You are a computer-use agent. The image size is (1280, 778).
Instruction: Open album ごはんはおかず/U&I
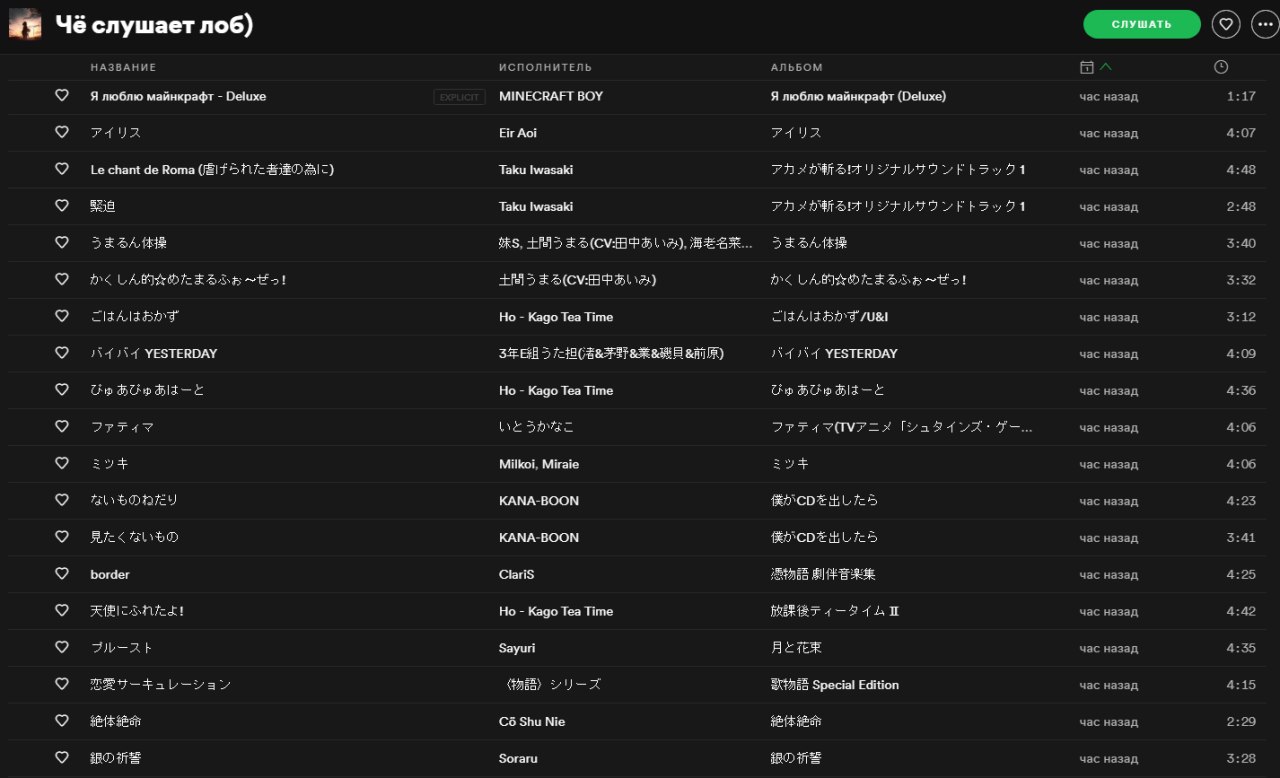pos(830,316)
